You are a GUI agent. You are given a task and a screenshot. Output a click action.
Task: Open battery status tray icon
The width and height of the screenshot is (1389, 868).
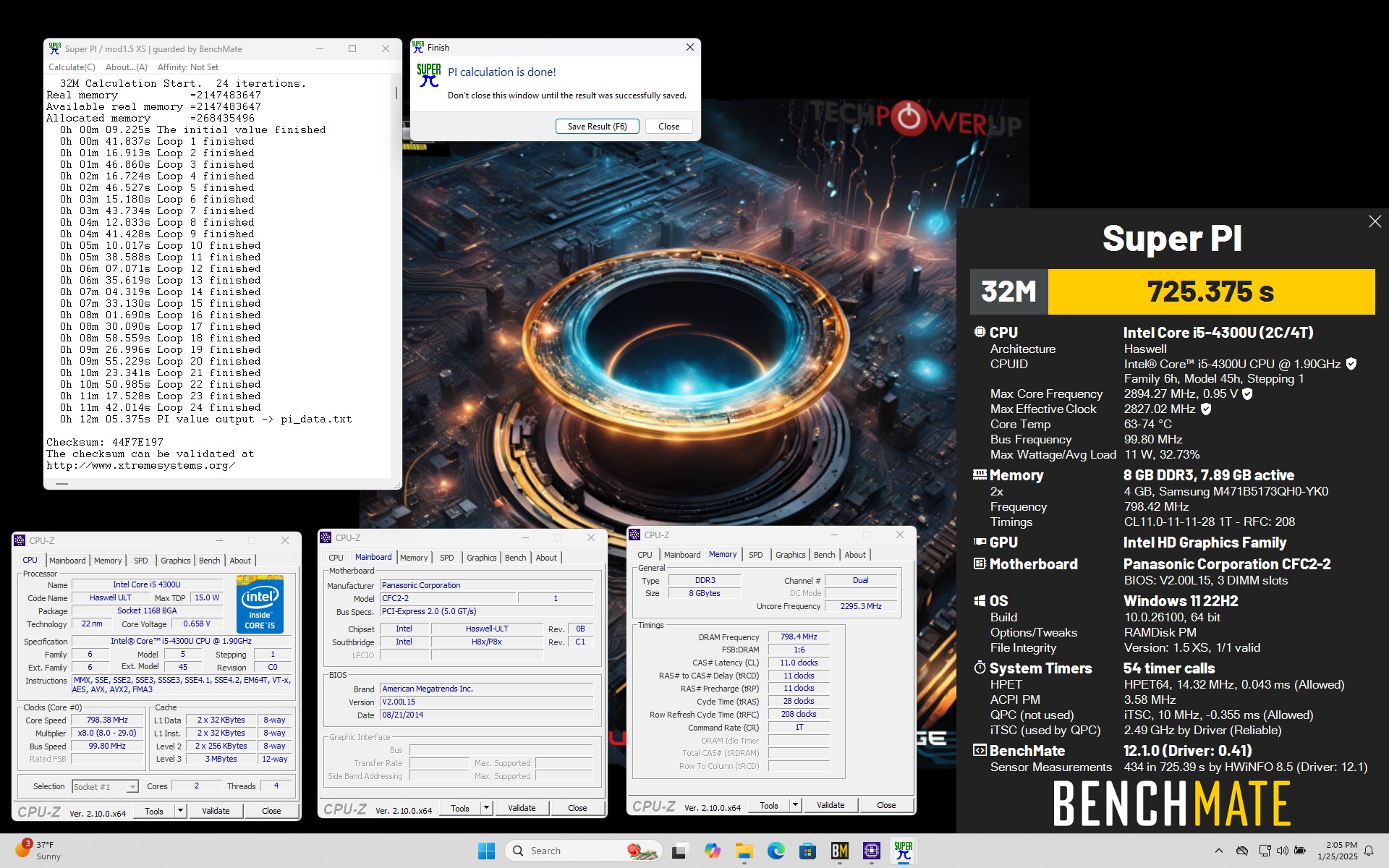pyautogui.click(x=1300, y=851)
